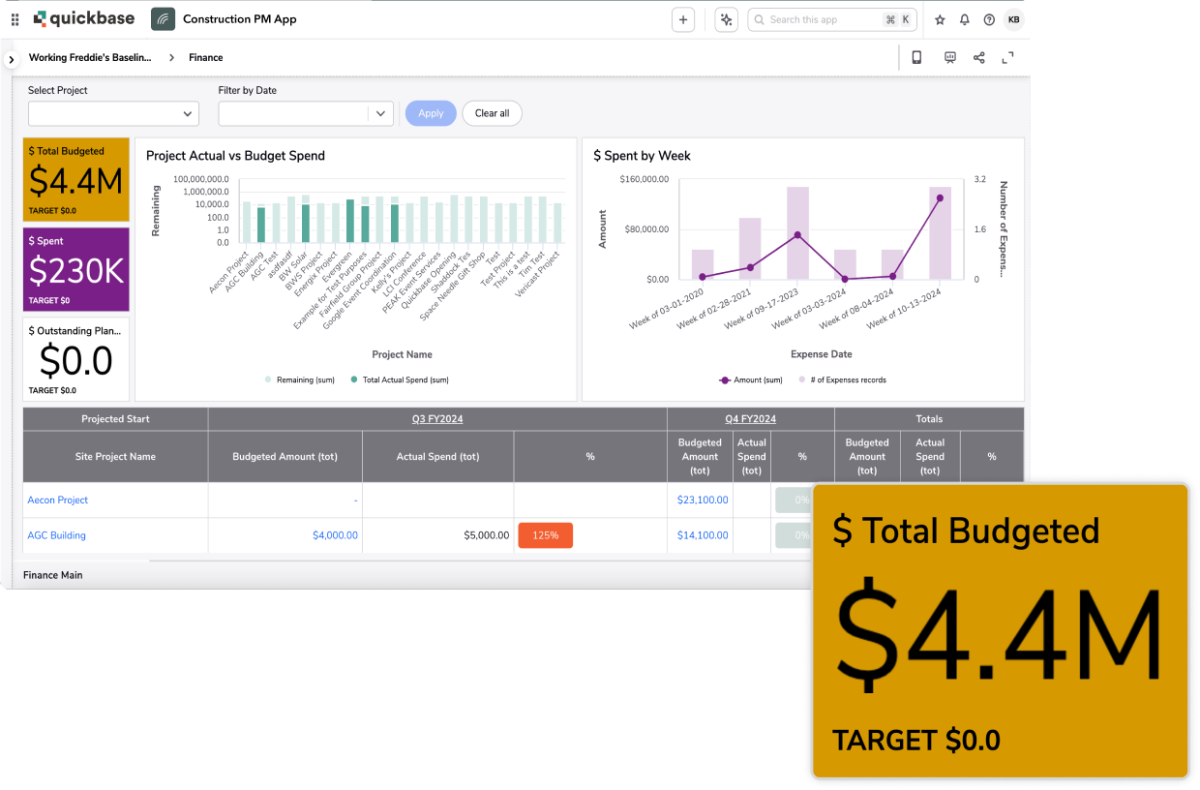1200x790 pixels.
Task: Favorite this page using the star icon
Action: 940,19
